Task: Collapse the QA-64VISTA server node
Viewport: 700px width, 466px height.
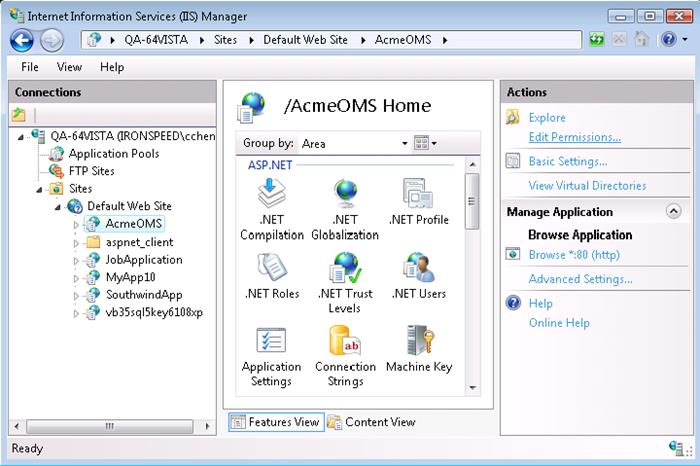Action: [x=21, y=137]
